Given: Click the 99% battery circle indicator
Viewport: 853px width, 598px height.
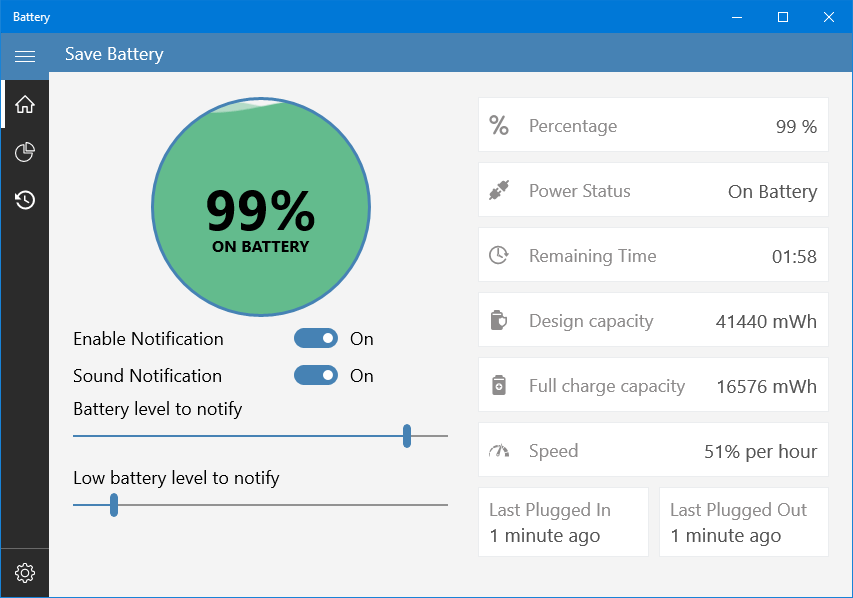Looking at the screenshot, I should [x=261, y=207].
